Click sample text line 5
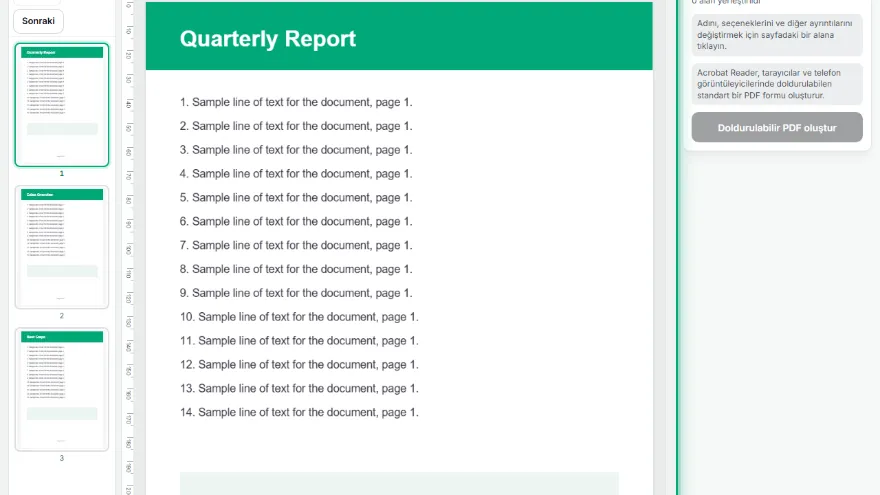Screen dimensions: 880x495 click(x=296, y=198)
